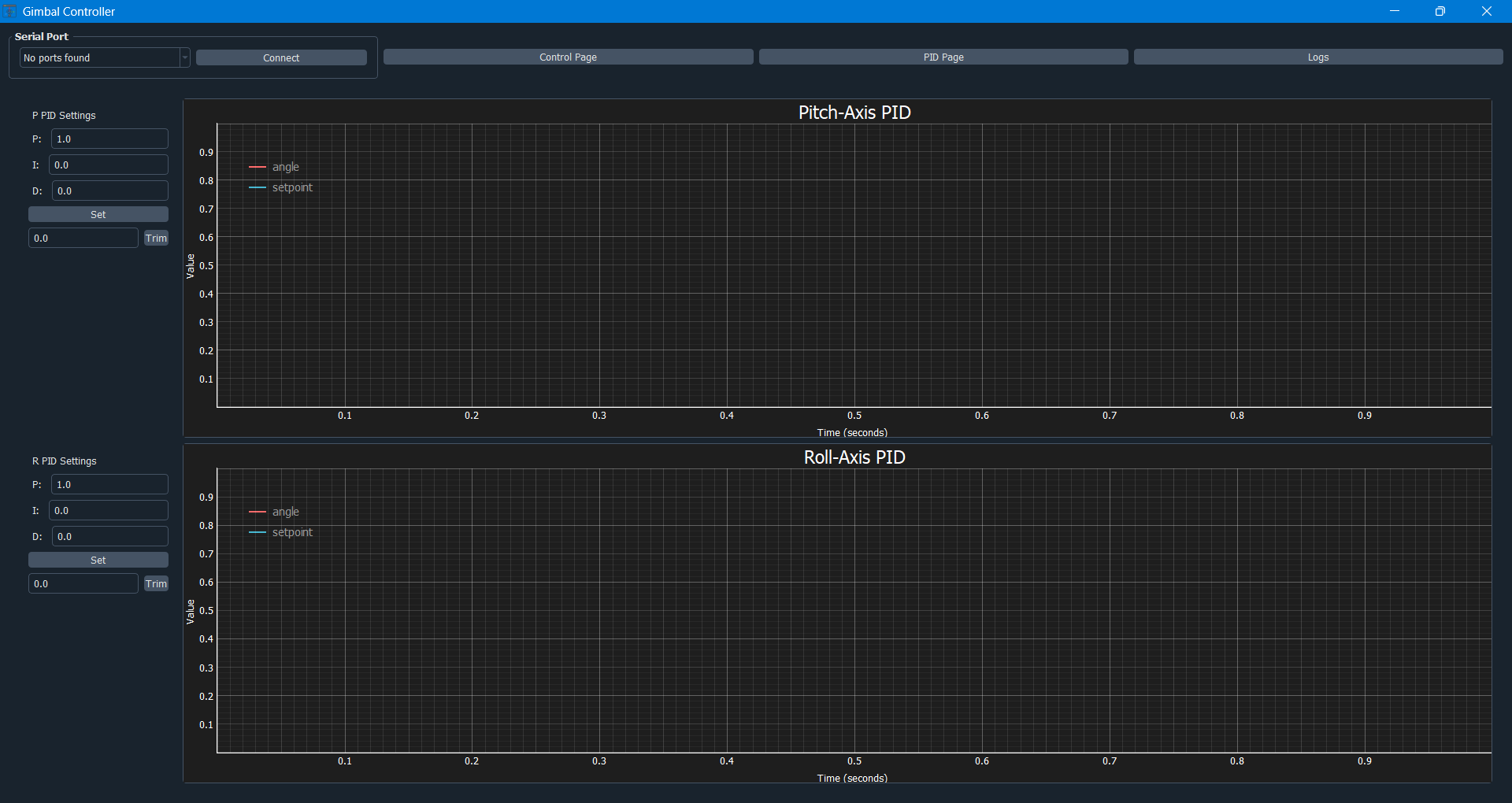Focus the roll P gain field
1512x803 pixels.
pos(109,484)
